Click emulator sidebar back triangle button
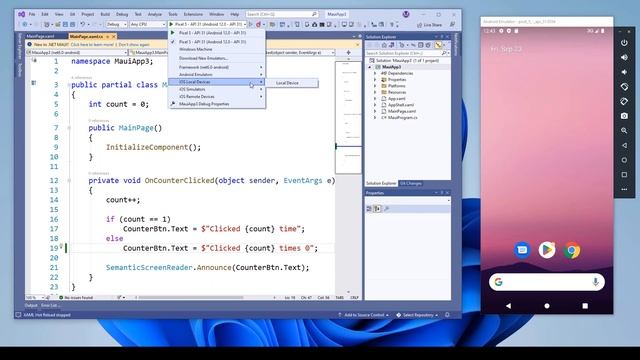The width and height of the screenshot is (640, 360). 624,145
